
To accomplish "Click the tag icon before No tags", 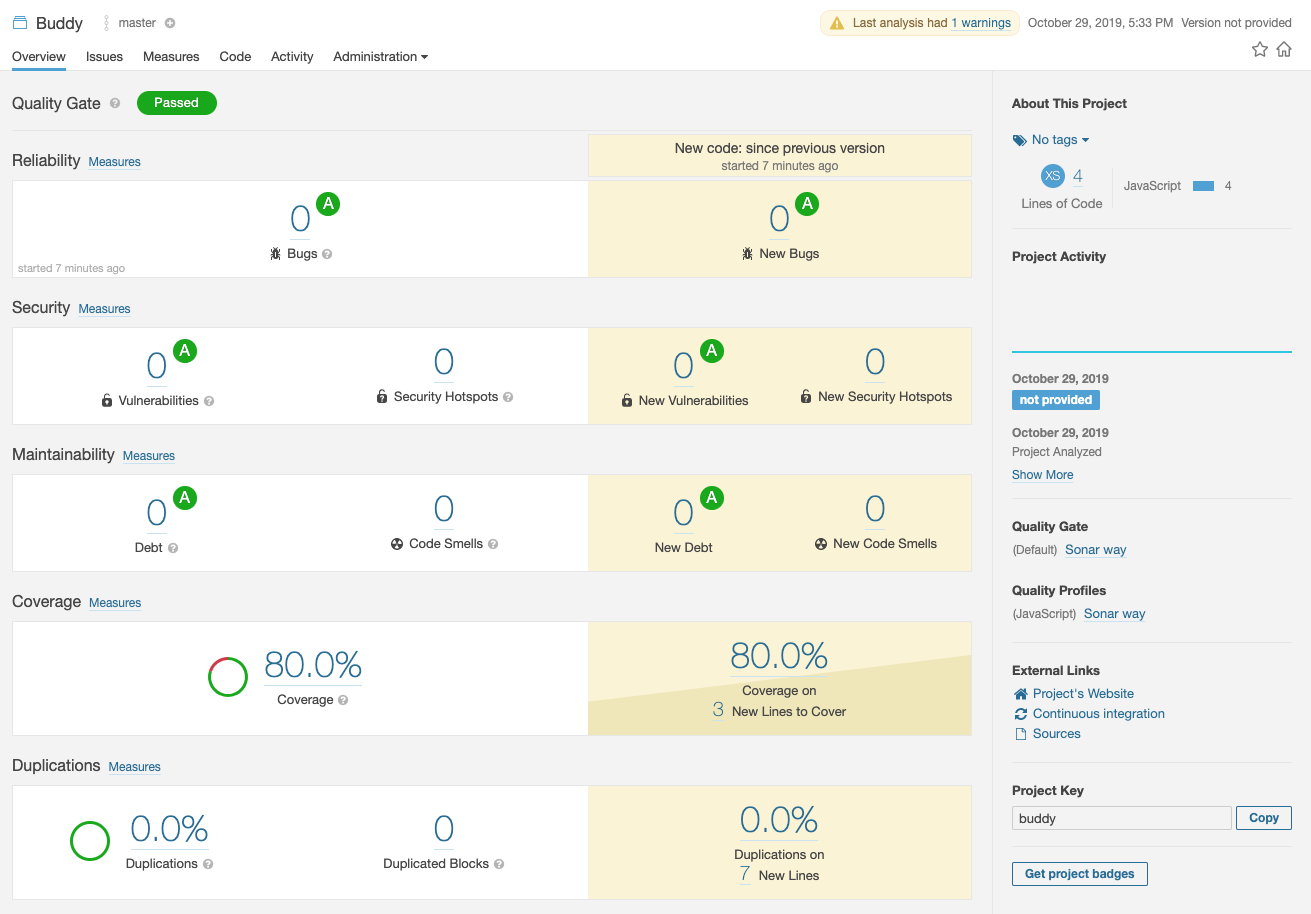I will tap(1019, 139).
